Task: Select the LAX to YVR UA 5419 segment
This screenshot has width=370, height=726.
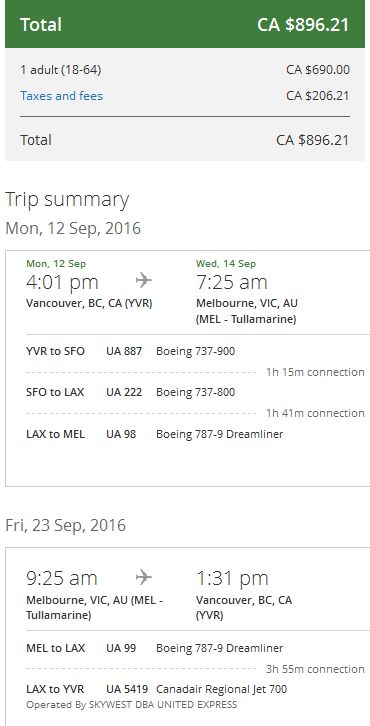Action: 157,689
